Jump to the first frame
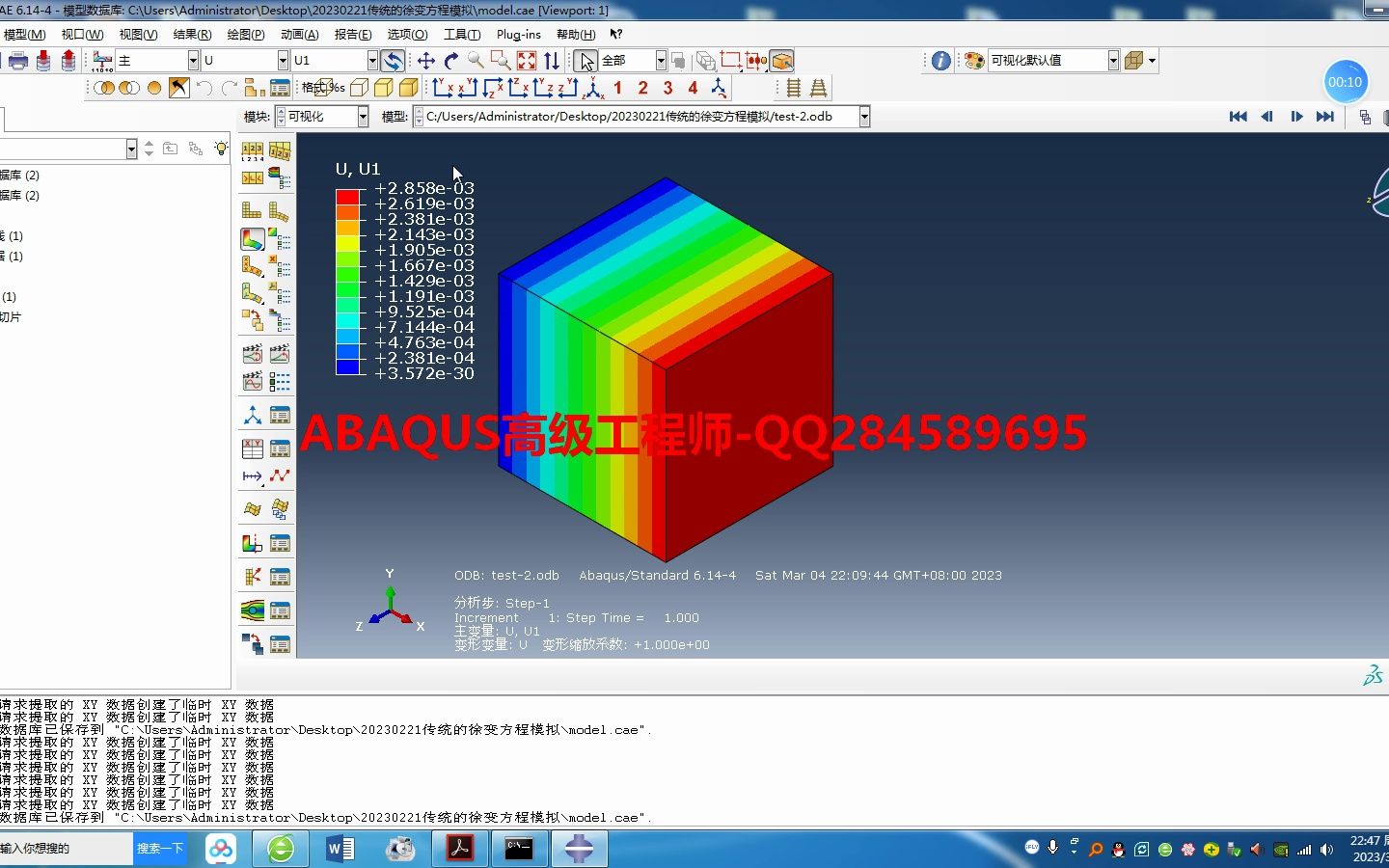 point(1238,117)
